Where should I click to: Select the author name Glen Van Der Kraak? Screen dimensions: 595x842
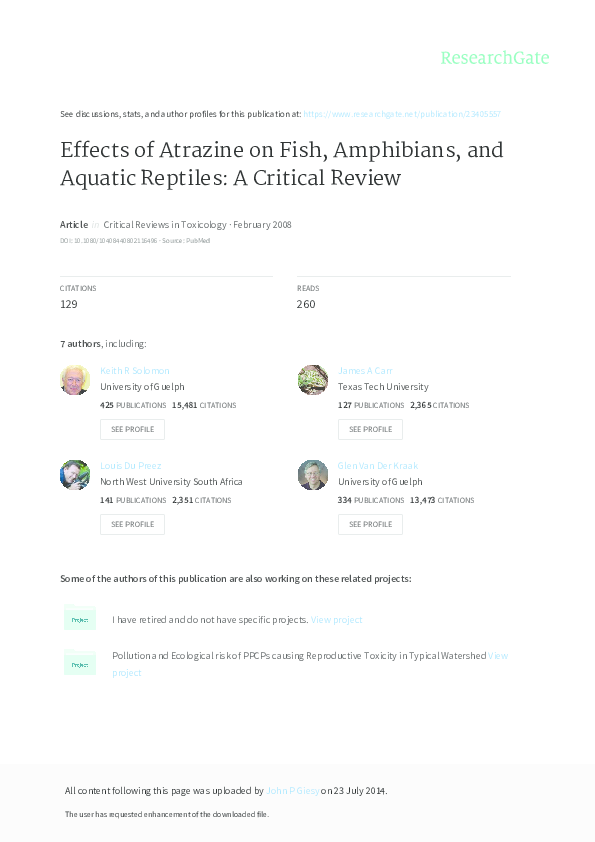click(378, 465)
